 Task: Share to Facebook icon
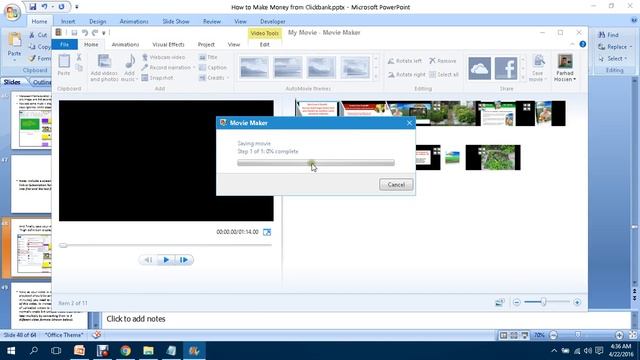pos(506,68)
